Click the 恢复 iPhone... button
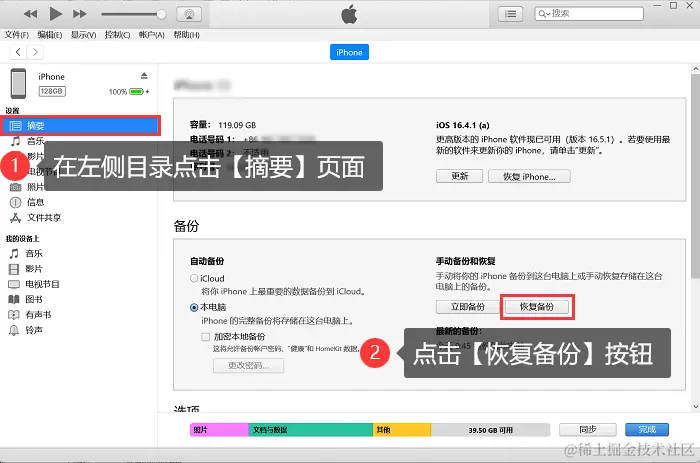The width and height of the screenshot is (700, 463). (x=529, y=176)
